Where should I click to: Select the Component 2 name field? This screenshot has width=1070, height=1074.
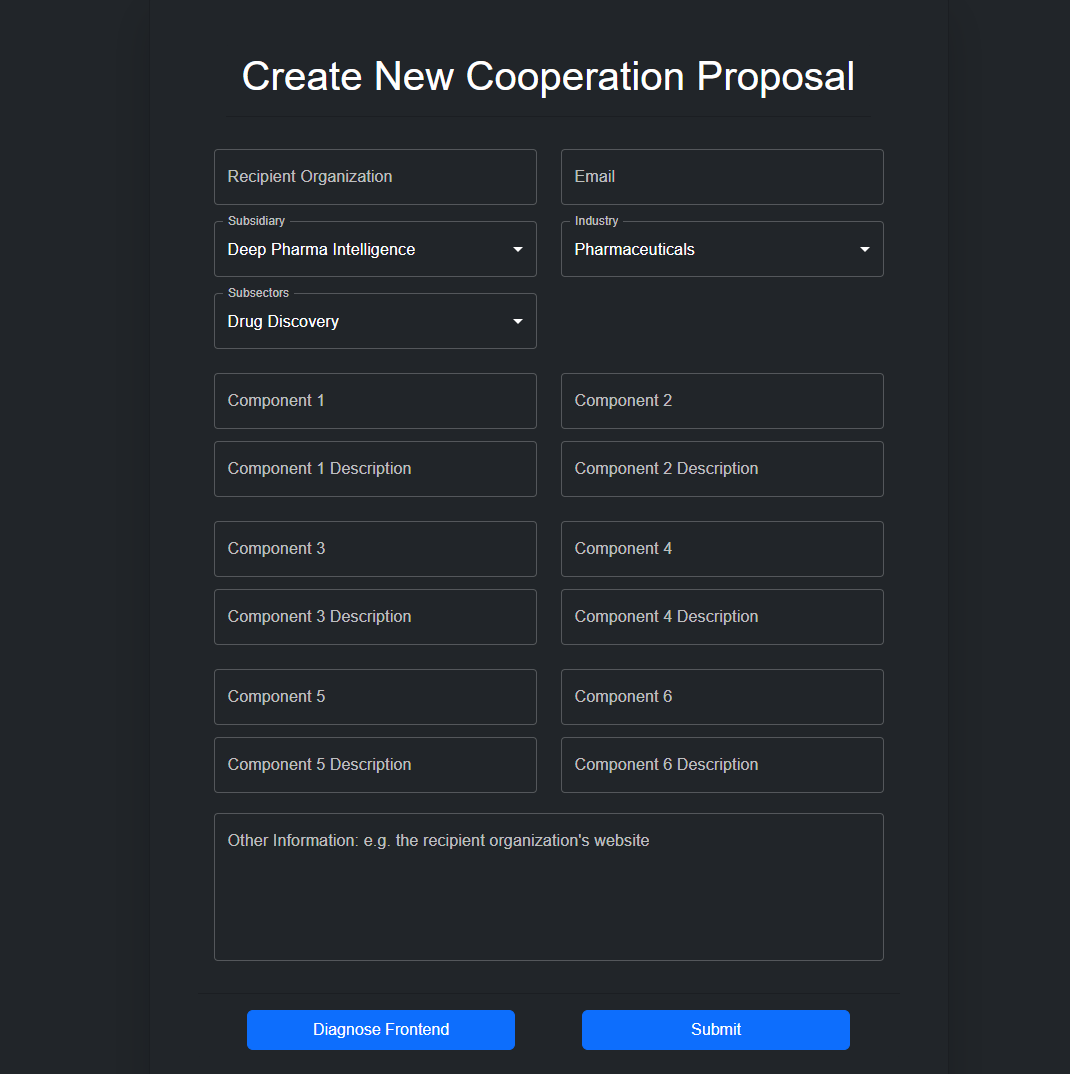tap(722, 401)
